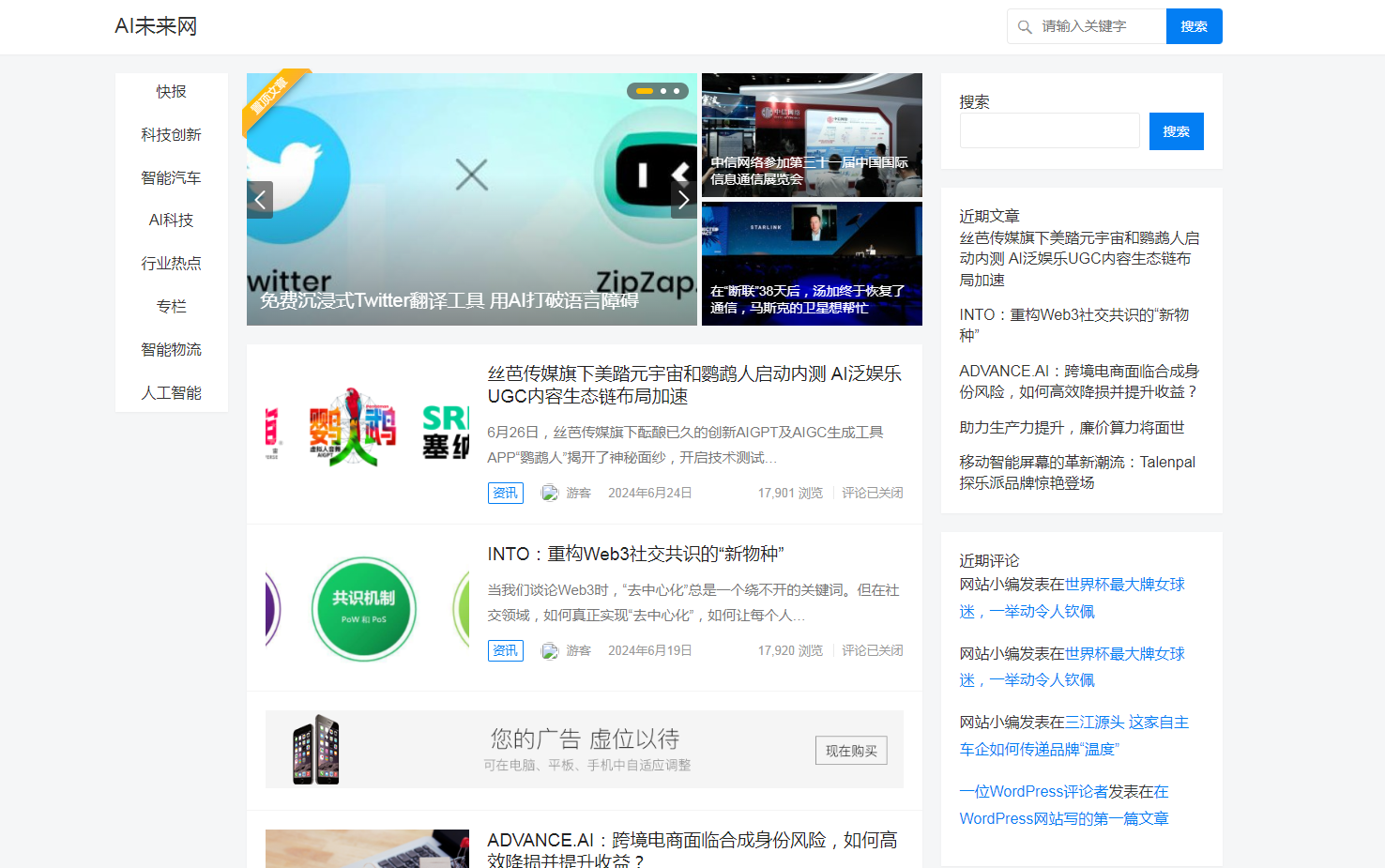The image size is (1385, 868).
Task: Select the third carousel indicator dot
Action: [677, 91]
